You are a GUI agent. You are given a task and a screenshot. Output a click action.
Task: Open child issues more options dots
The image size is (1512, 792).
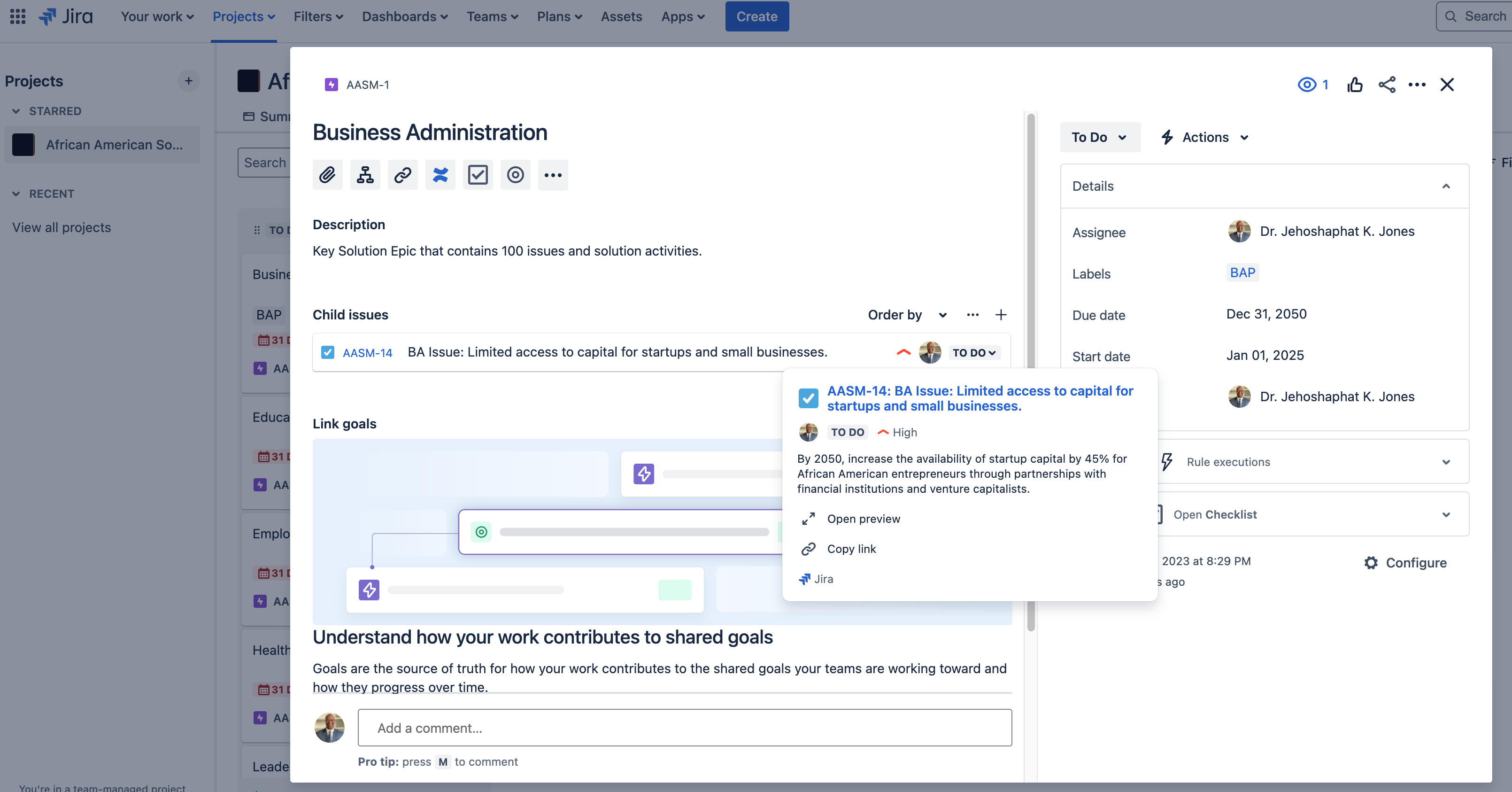(x=972, y=315)
